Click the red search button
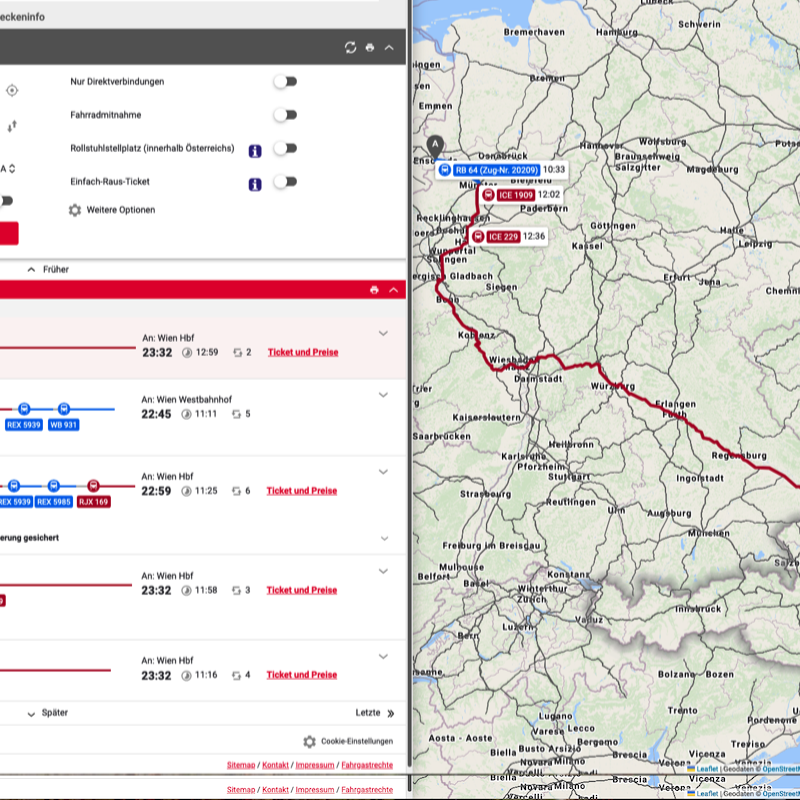Image resolution: width=800 pixels, height=800 pixels. click(8, 233)
